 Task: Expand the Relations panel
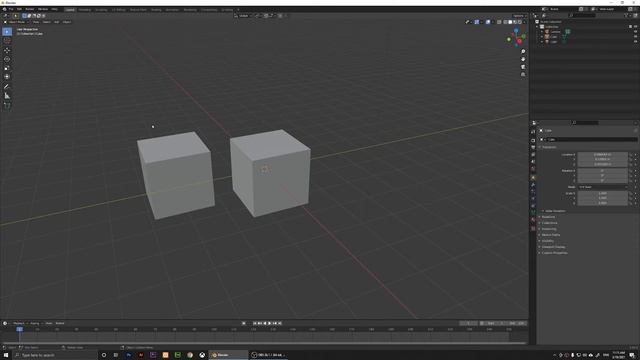[548, 217]
